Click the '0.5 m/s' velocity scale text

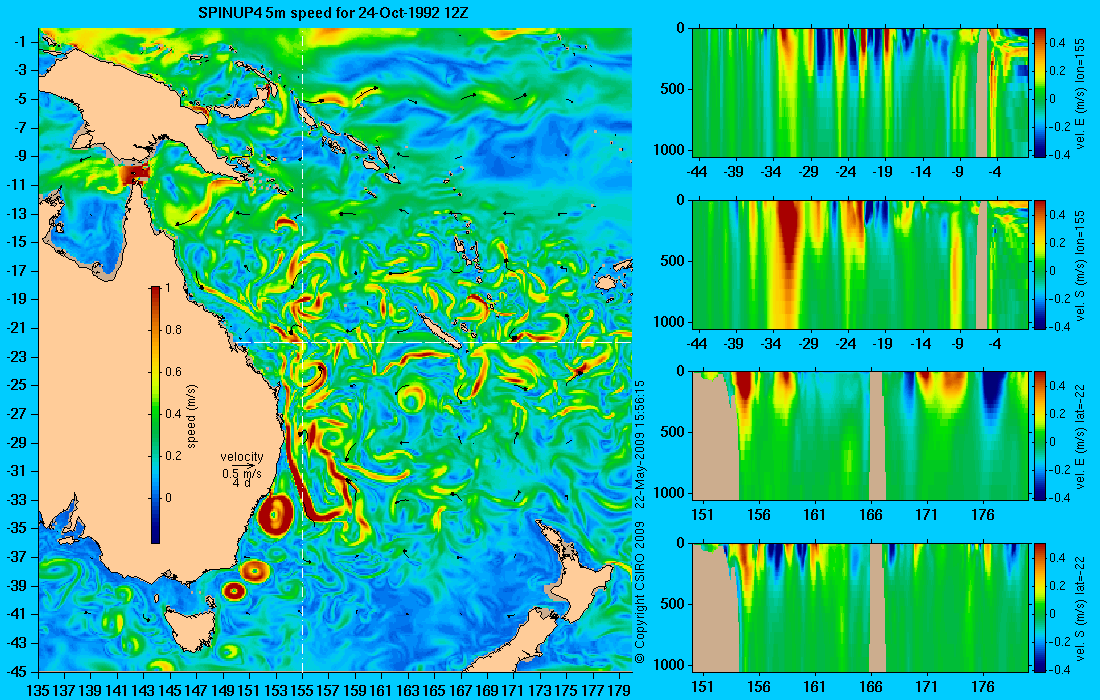click(241, 474)
